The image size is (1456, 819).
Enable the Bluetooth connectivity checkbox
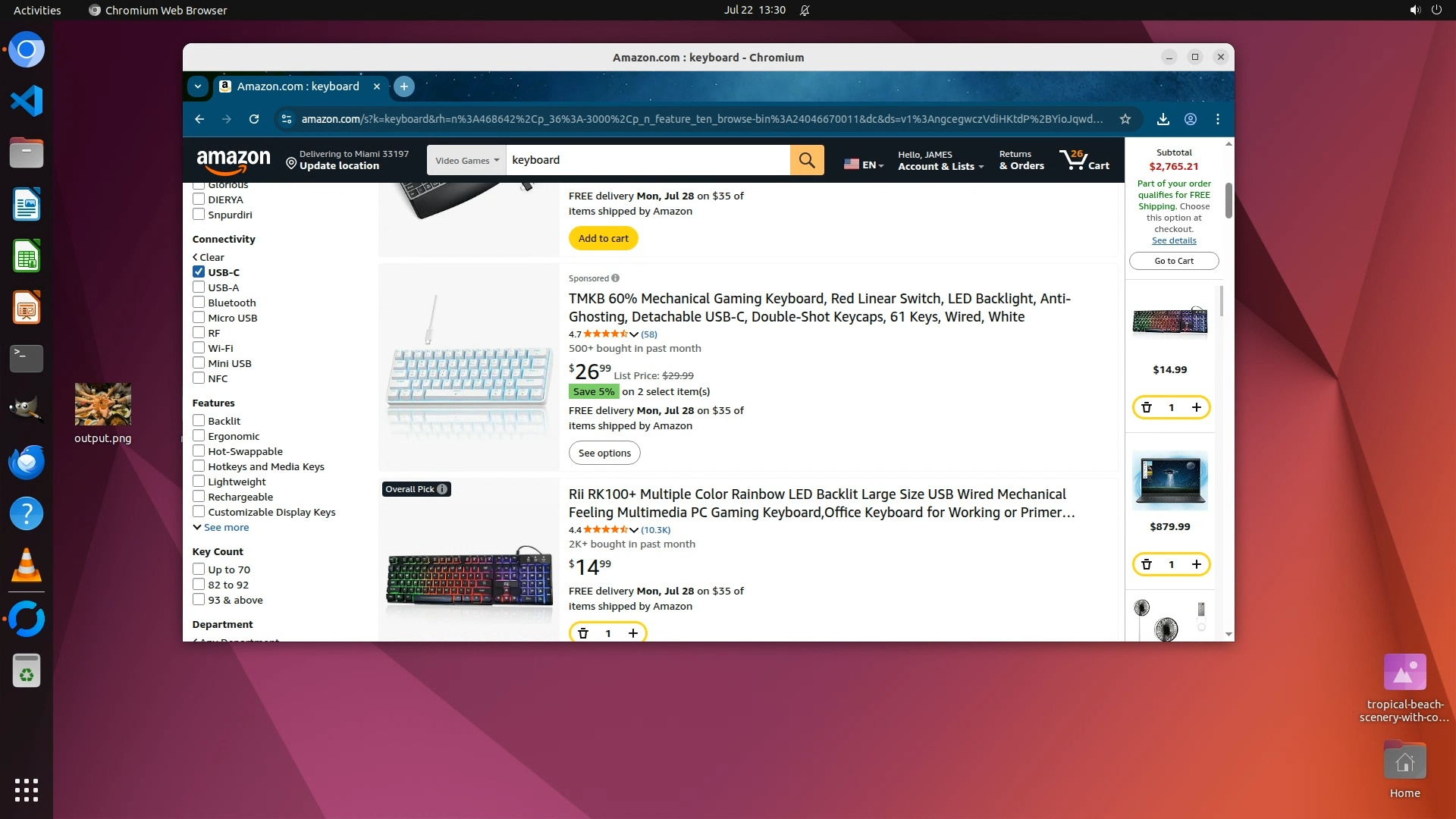pyautogui.click(x=199, y=302)
